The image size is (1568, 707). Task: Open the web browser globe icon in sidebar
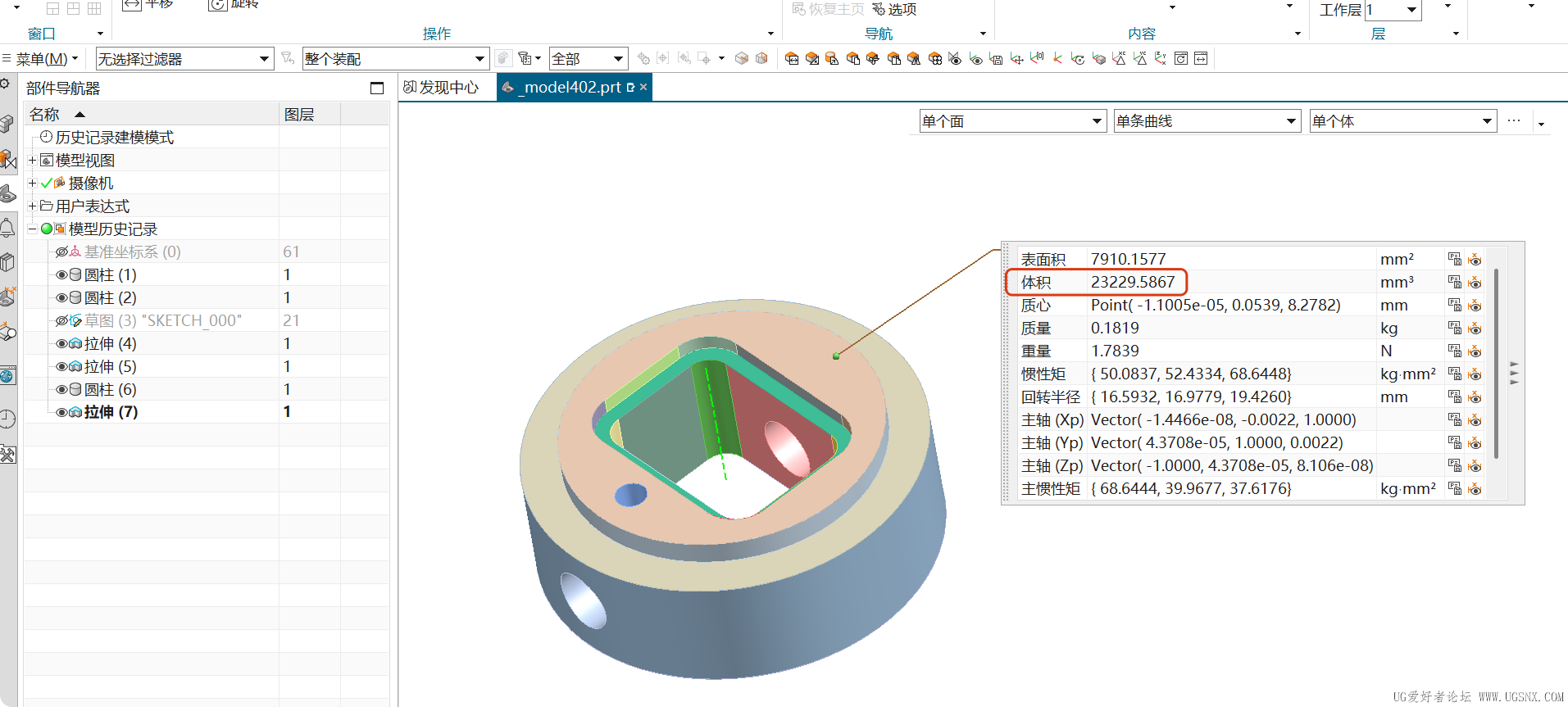[7, 376]
